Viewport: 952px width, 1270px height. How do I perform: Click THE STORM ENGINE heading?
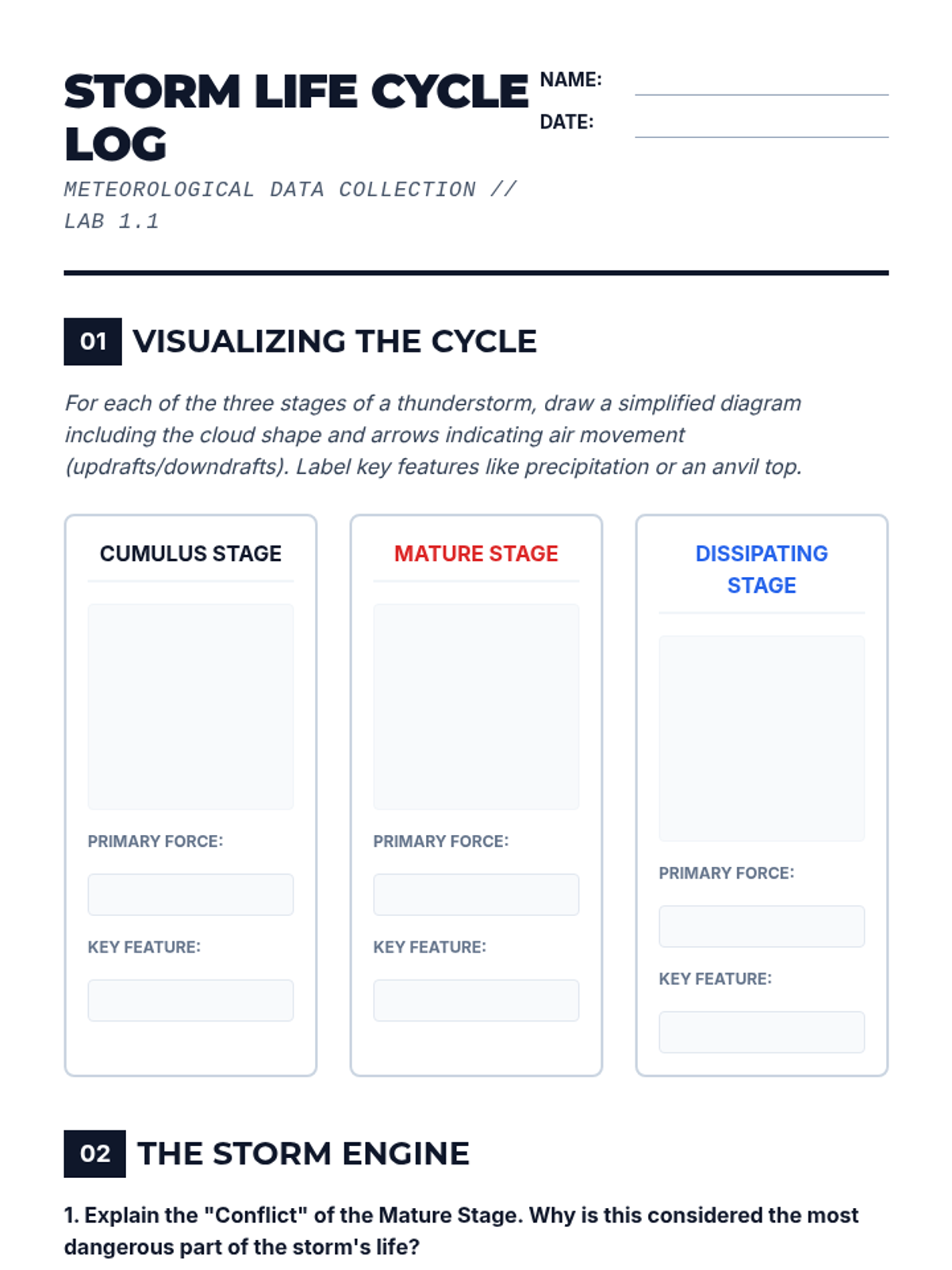[303, 1153]
